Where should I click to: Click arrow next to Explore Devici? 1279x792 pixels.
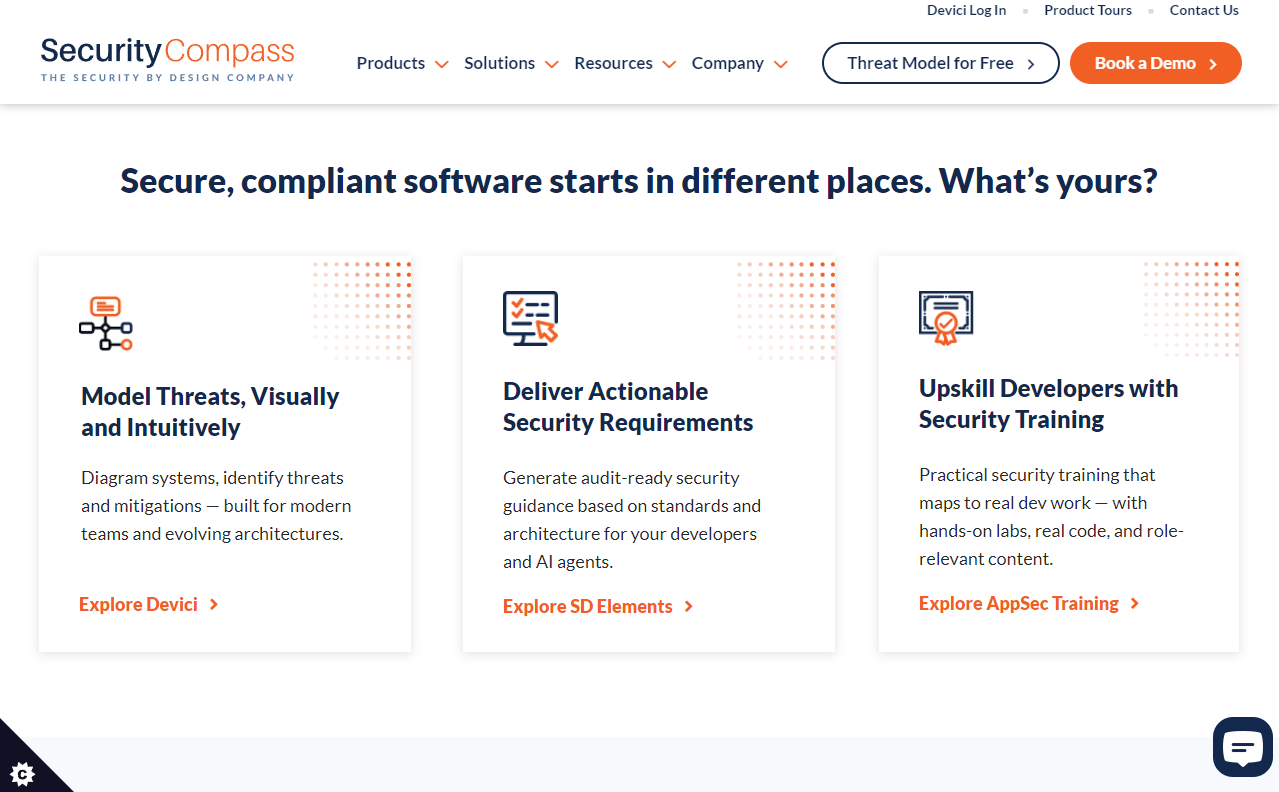tap(214, 604)
